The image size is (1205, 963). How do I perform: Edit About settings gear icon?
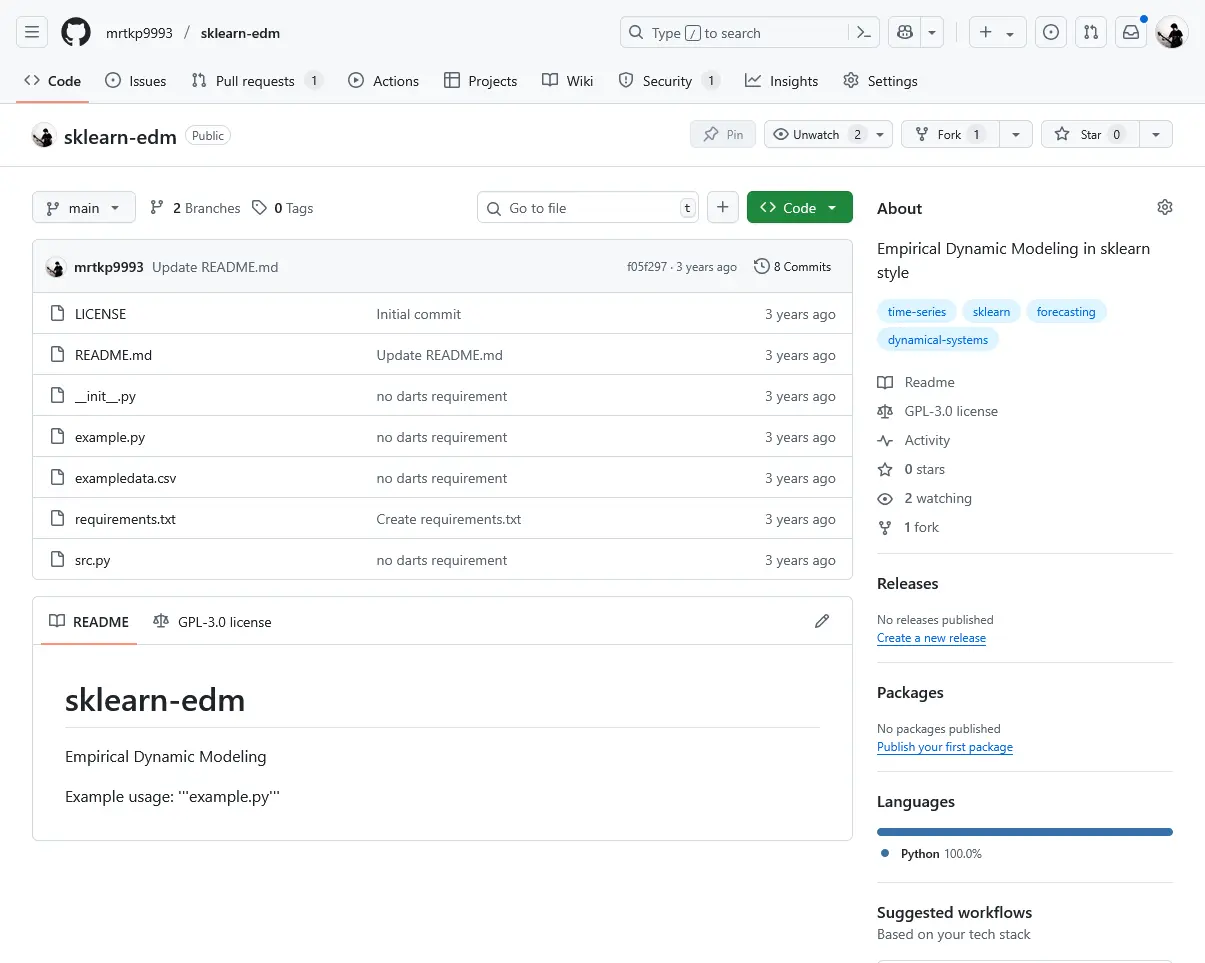(x=1165, y=207)
